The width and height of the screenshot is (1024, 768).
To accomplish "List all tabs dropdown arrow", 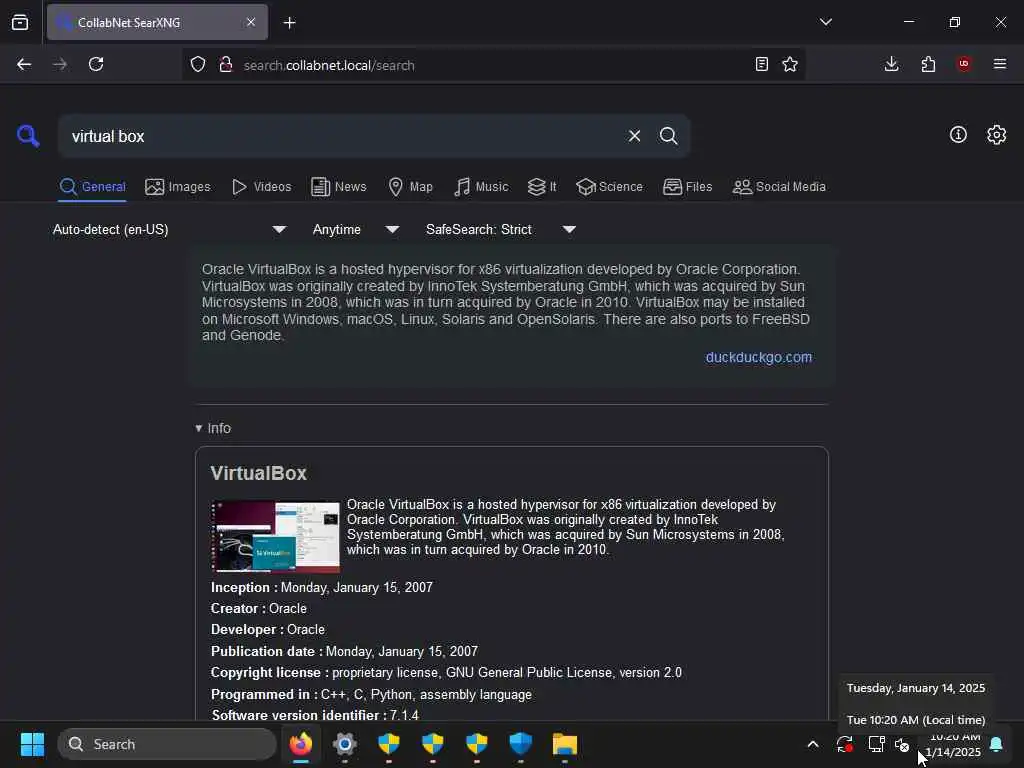I will tap(825, 22).
